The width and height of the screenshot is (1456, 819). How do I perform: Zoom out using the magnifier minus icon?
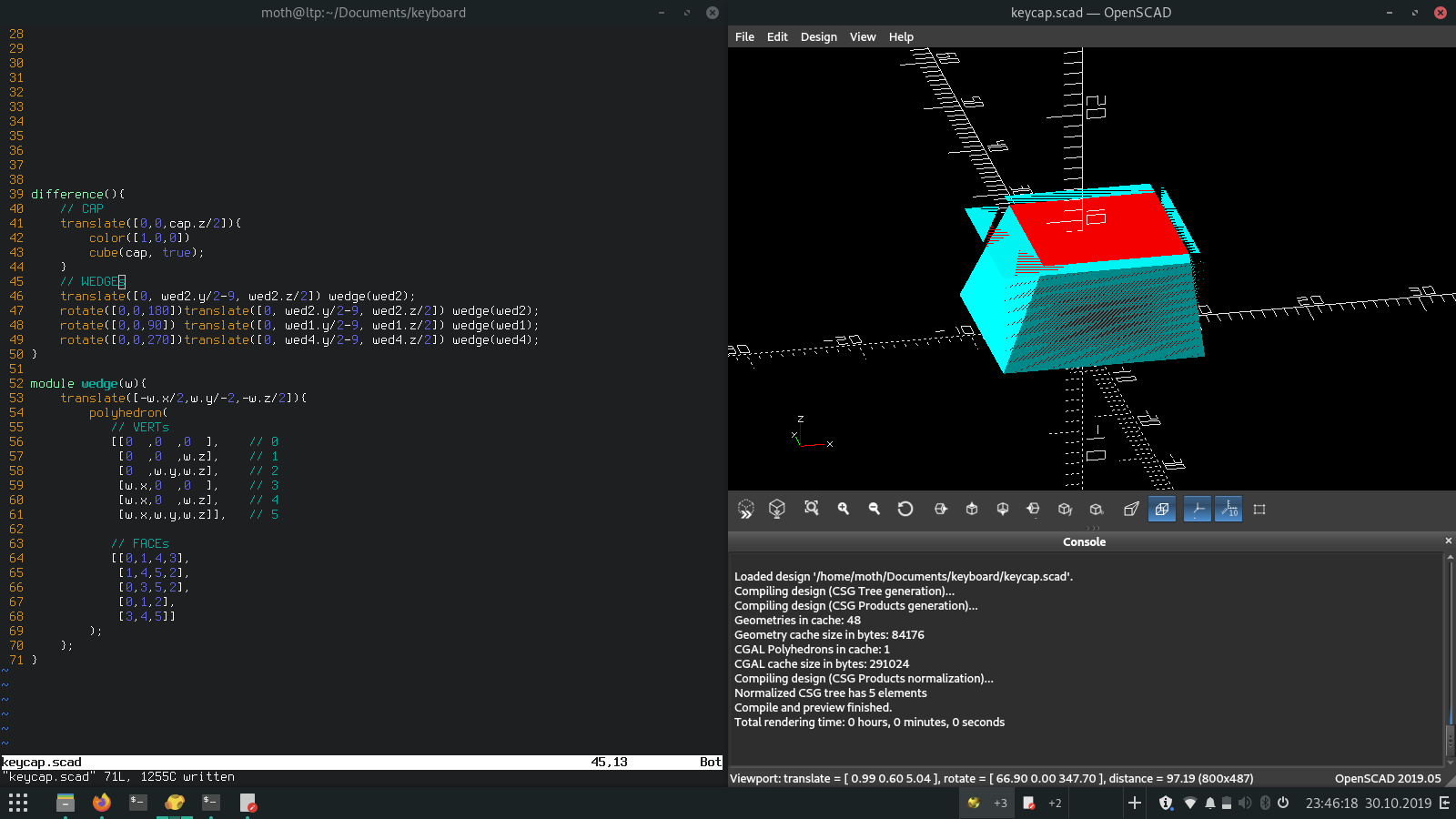pos(875,510)
